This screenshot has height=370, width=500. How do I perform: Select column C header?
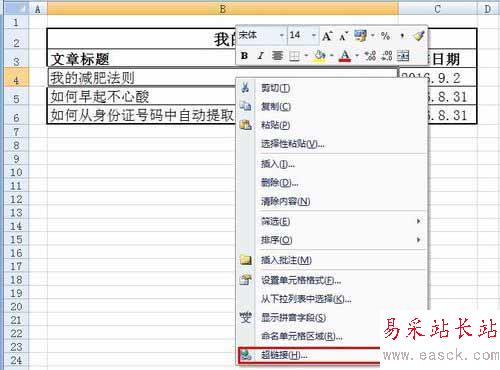(438, 9)
